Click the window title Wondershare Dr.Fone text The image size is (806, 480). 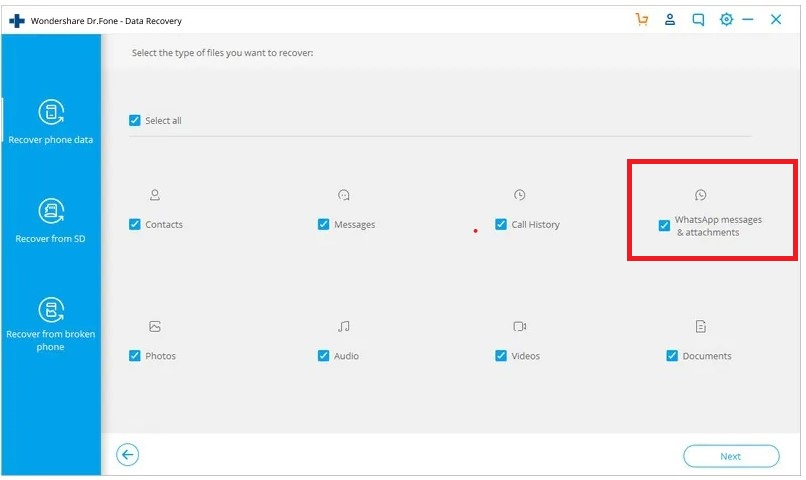(x=106, y=21)
